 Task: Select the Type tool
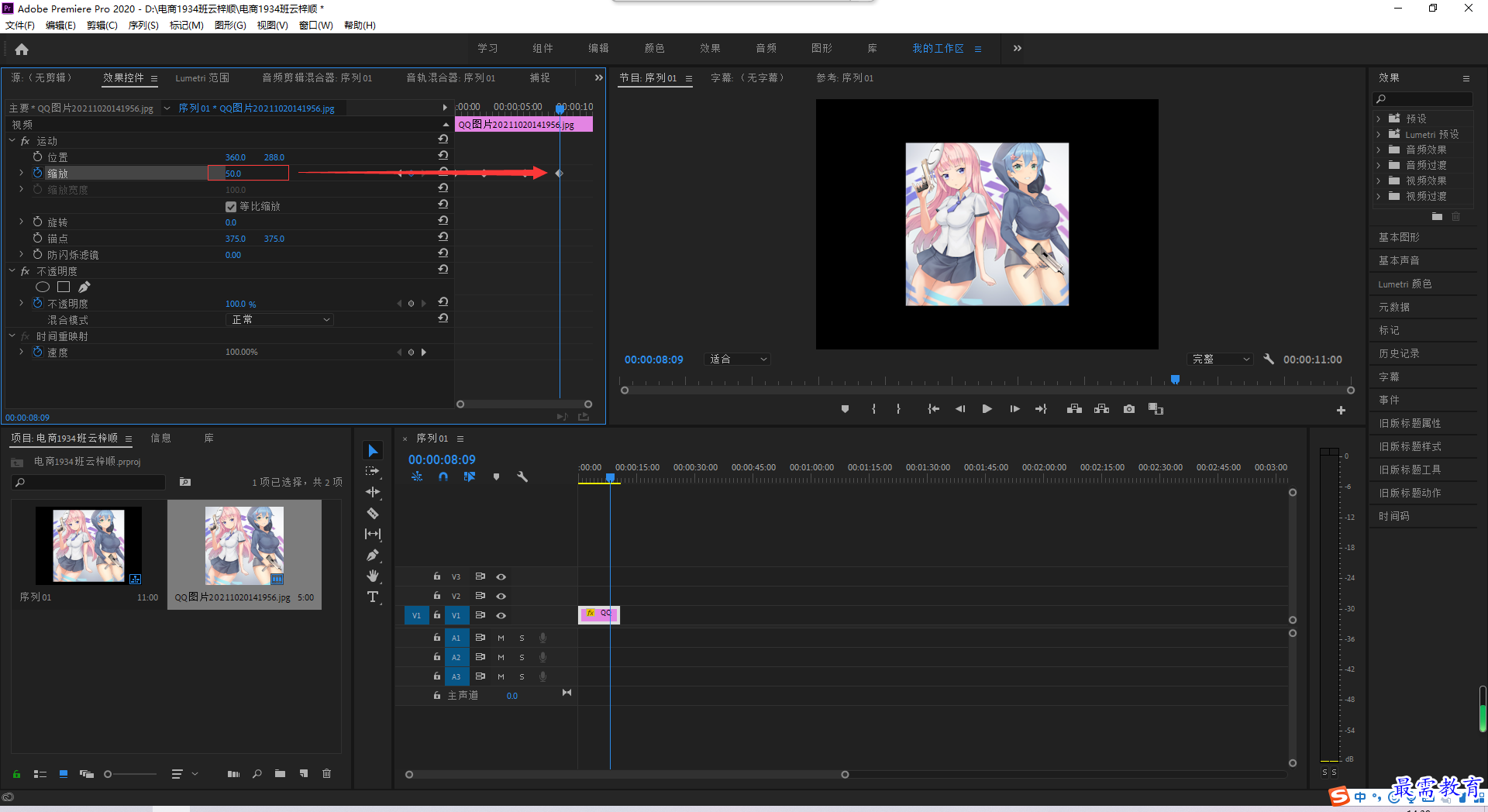pos(373,597)
